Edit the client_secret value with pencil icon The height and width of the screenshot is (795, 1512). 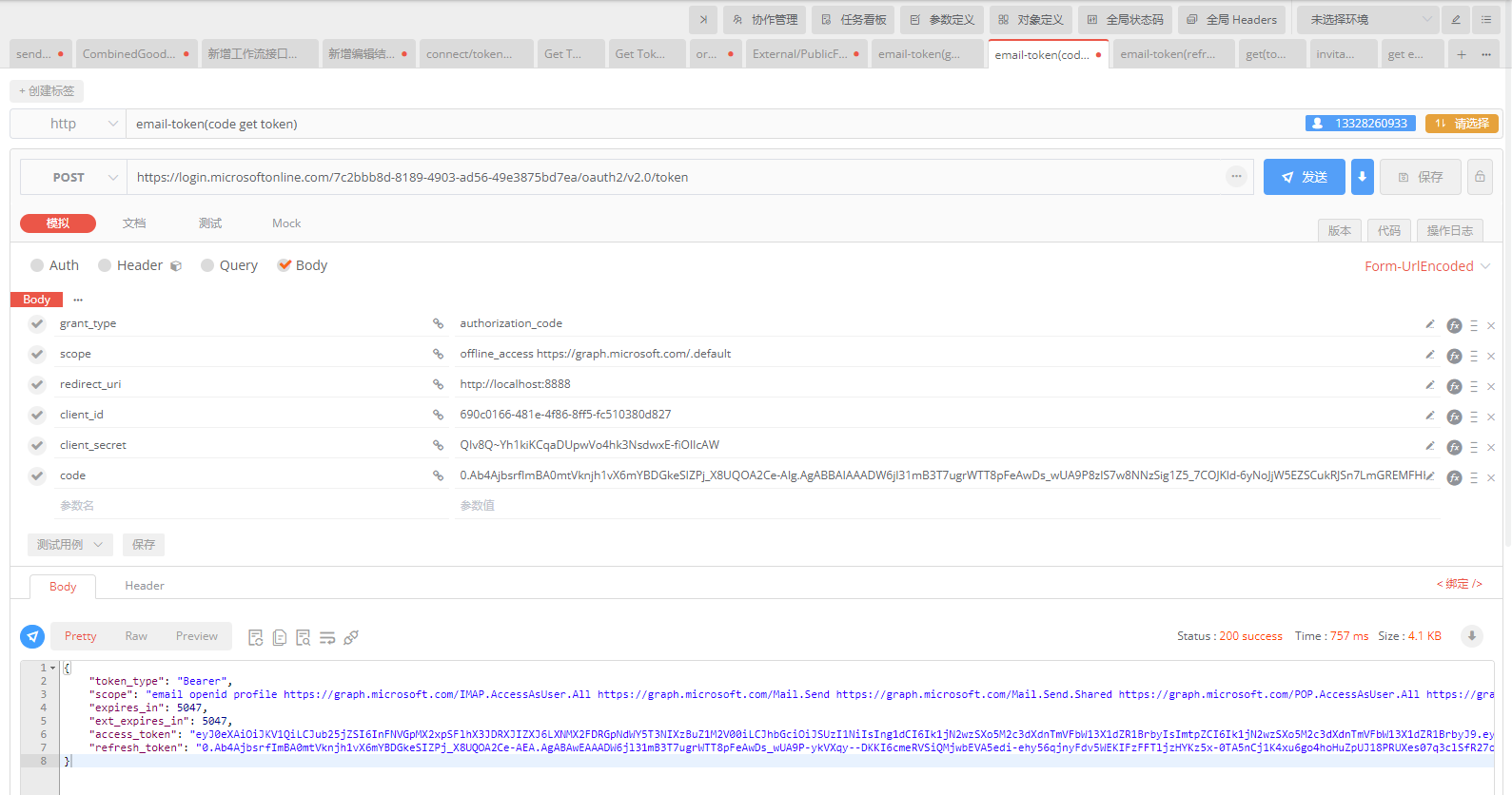(x=1430, y=446)
